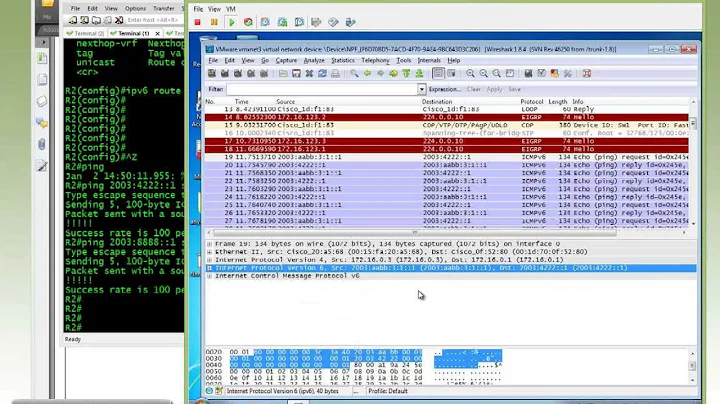
Task: Expand Internet Protocol Version 6 row
Action: point(209,268)
